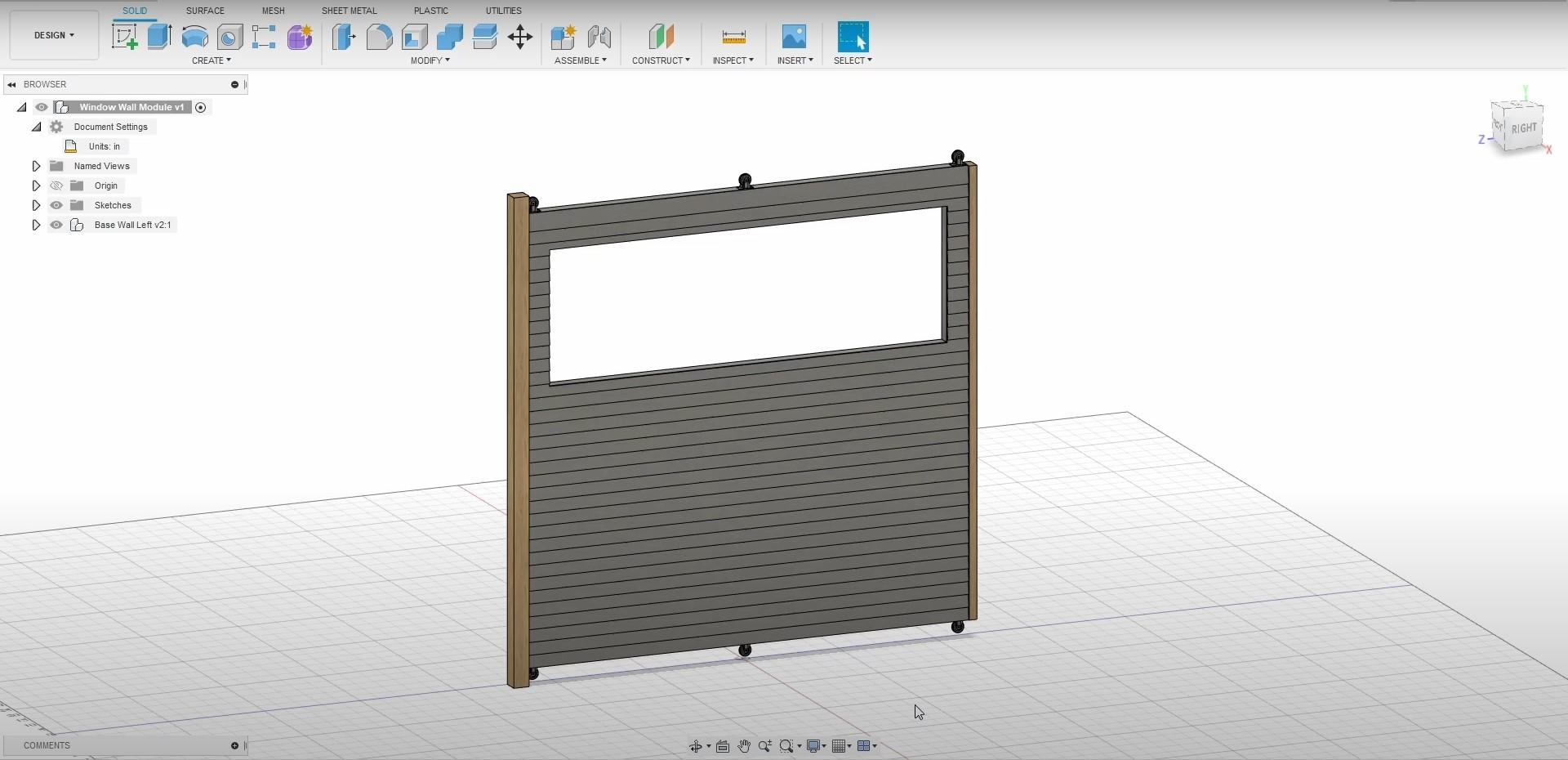Viewport: 1568px width, 760px height.
Task: Toggle visibility of Window Wall Module v1
Action: coord(42,107)
